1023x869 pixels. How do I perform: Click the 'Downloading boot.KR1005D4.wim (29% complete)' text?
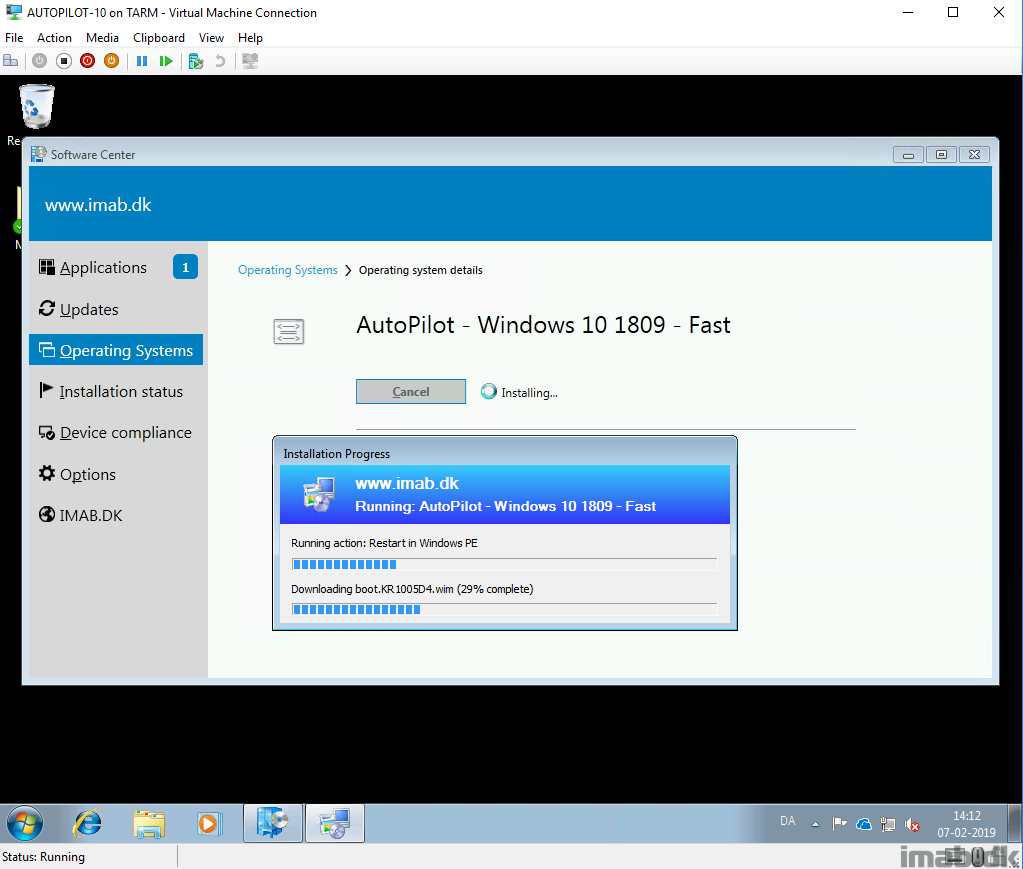[x=412, y=589]
